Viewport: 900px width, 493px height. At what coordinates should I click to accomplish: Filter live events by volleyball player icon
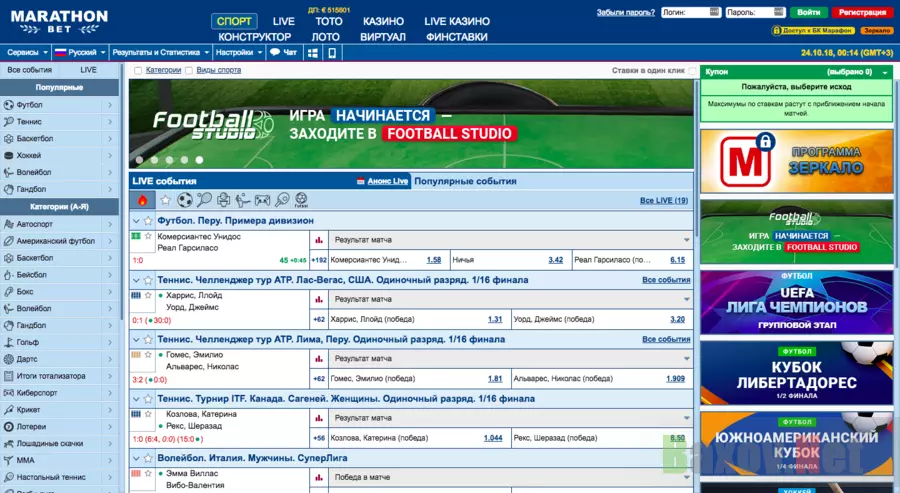click(243, 200)
